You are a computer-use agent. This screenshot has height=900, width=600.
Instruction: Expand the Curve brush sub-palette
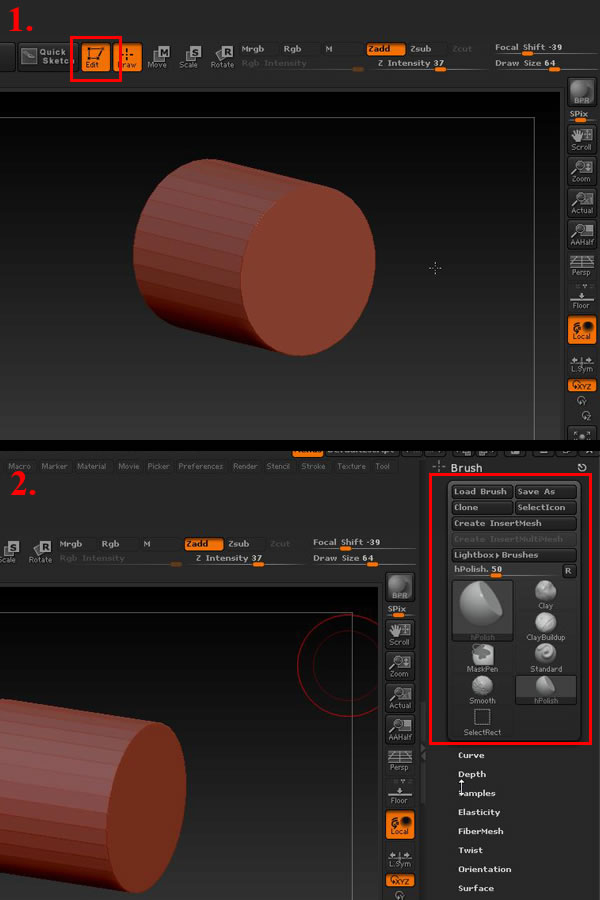pos(471,755)
